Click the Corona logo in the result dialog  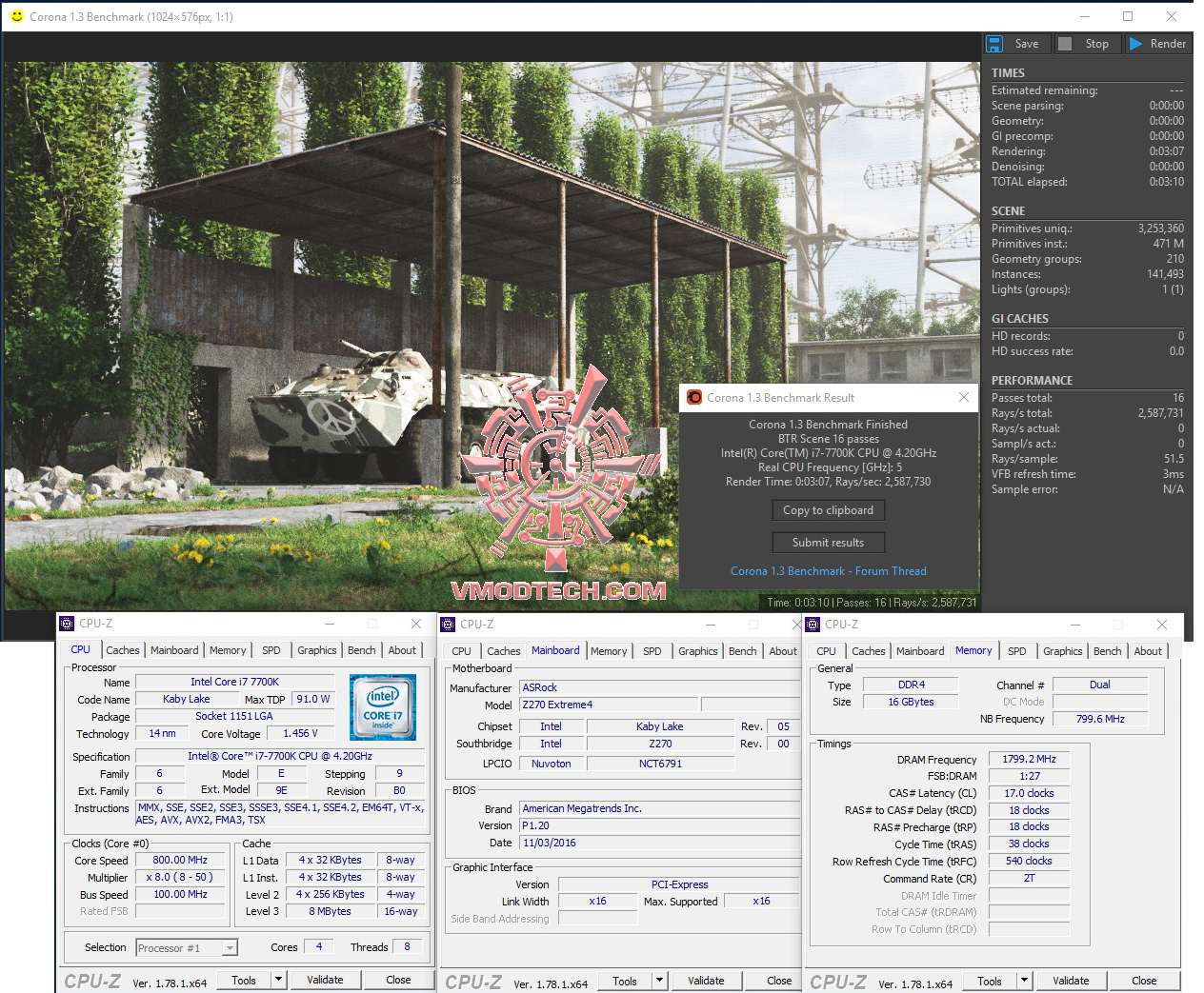tap(694, 397)
